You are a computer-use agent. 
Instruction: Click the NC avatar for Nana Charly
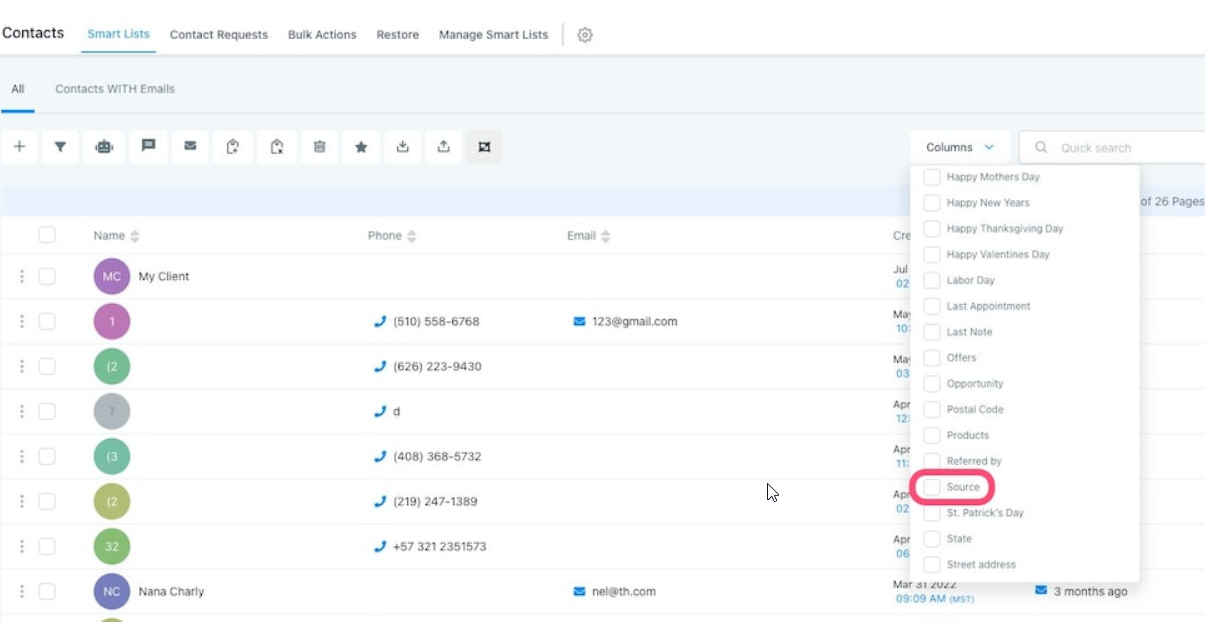coord(112,591)
